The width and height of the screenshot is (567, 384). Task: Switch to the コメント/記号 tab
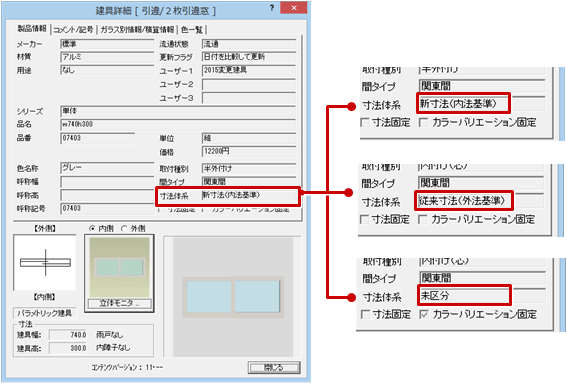click(x=74, y=30)
